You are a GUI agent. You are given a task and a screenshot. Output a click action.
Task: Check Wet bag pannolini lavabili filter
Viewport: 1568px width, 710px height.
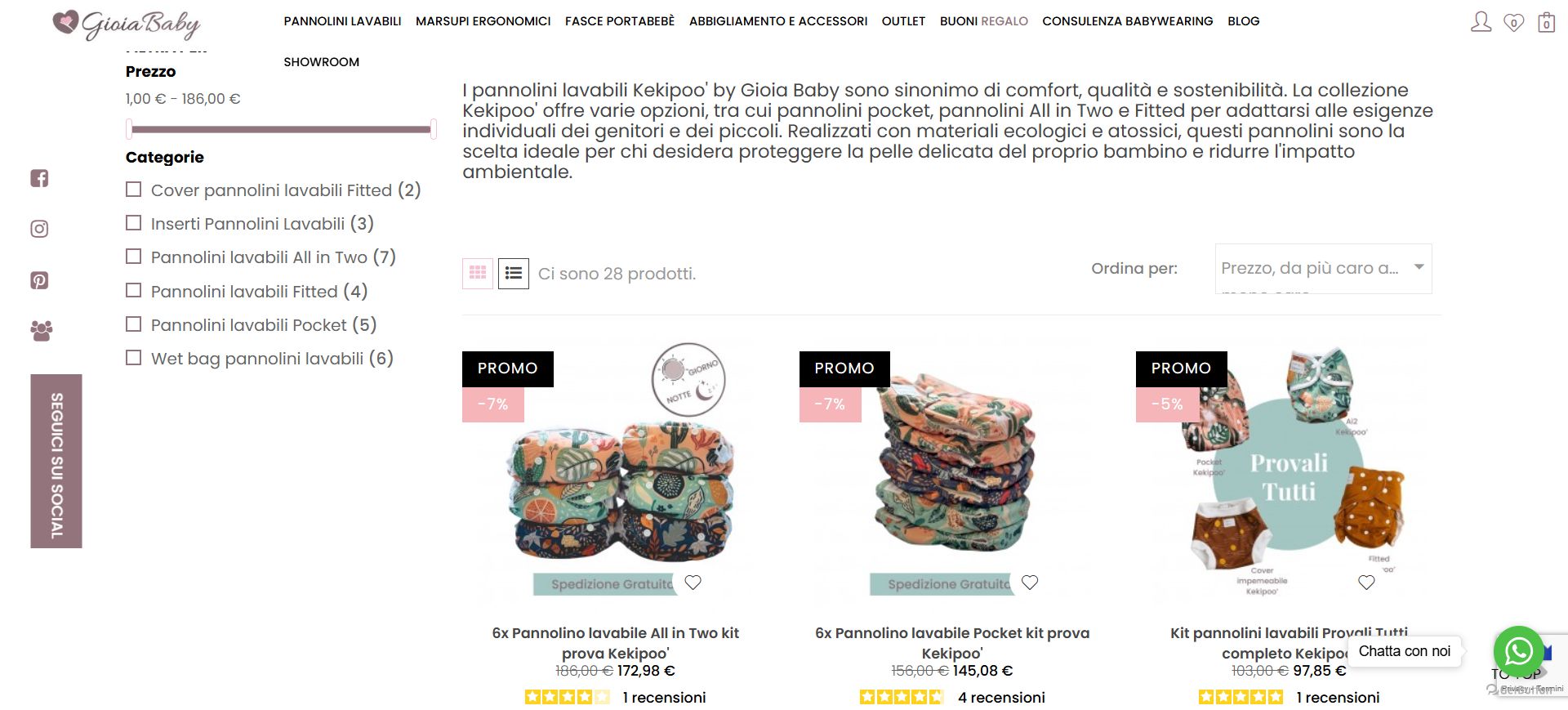(134, 358)
